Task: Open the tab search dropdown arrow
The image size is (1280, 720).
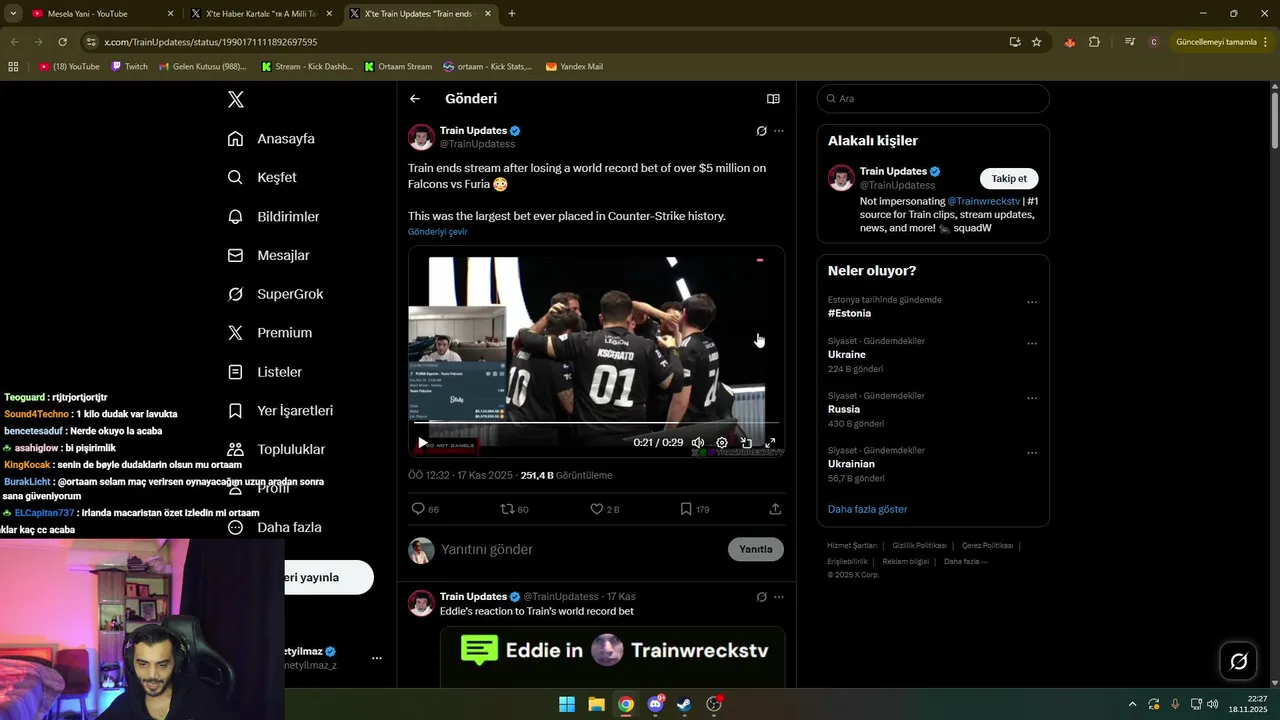Action: pyautogui.click(x=13, y=14)
